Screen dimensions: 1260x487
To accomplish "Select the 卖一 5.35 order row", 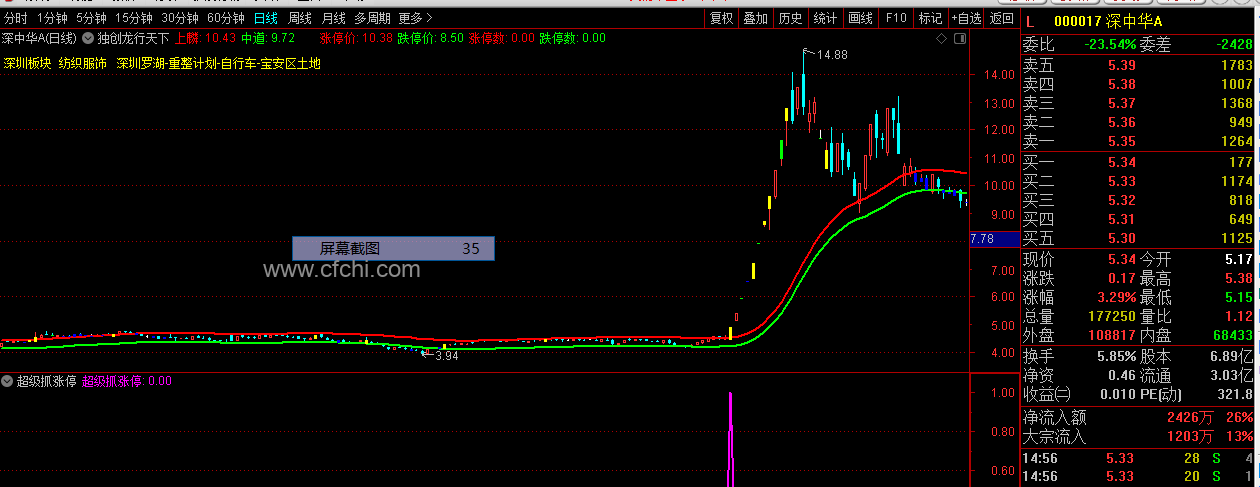I will click(x=1138, y=141).
